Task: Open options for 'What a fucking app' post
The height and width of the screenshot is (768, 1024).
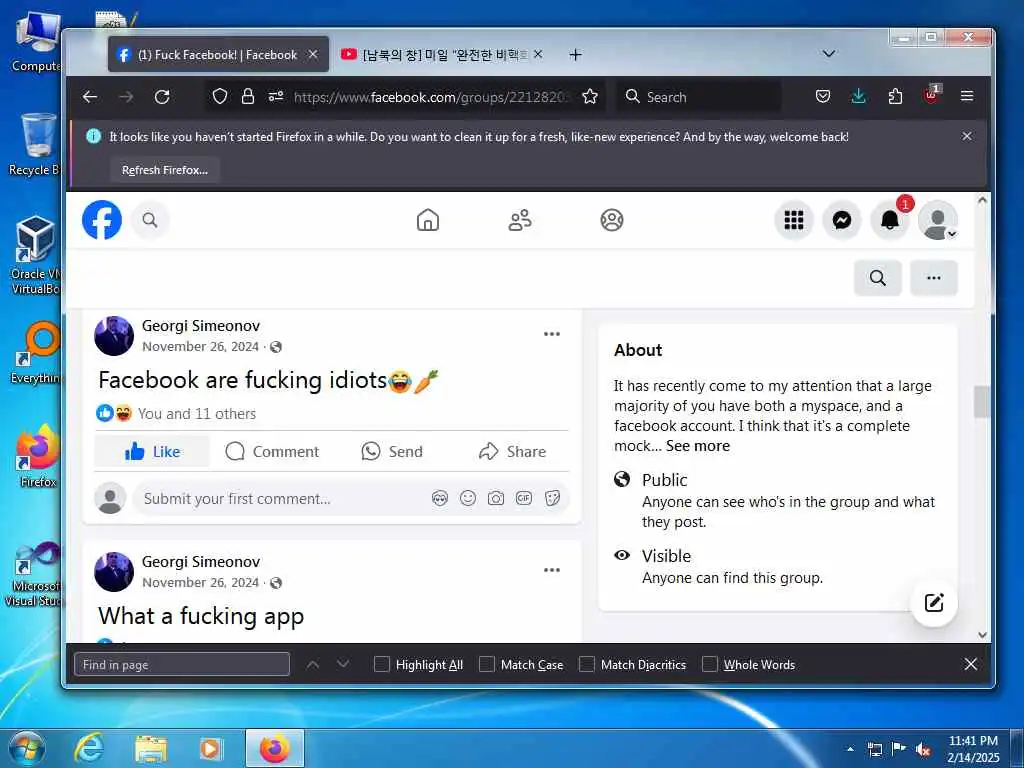Action: (x=552, y=570)
